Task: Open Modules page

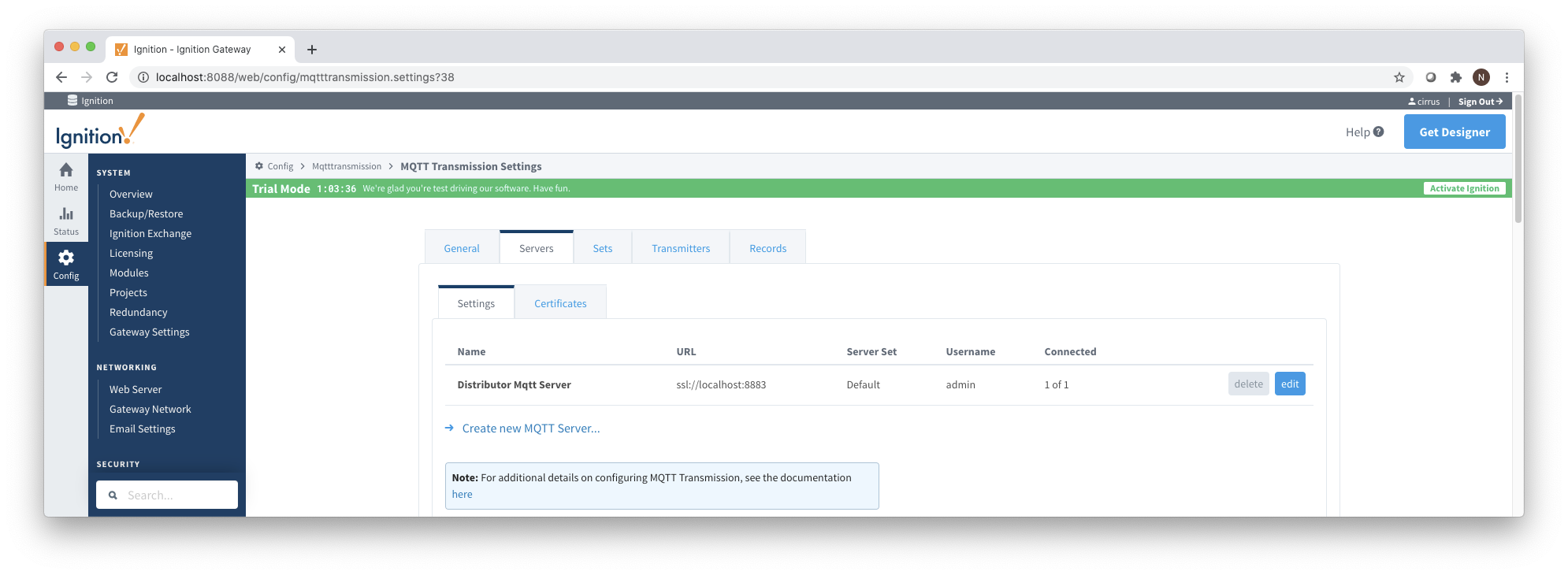Action: click(x=129, y=273)
